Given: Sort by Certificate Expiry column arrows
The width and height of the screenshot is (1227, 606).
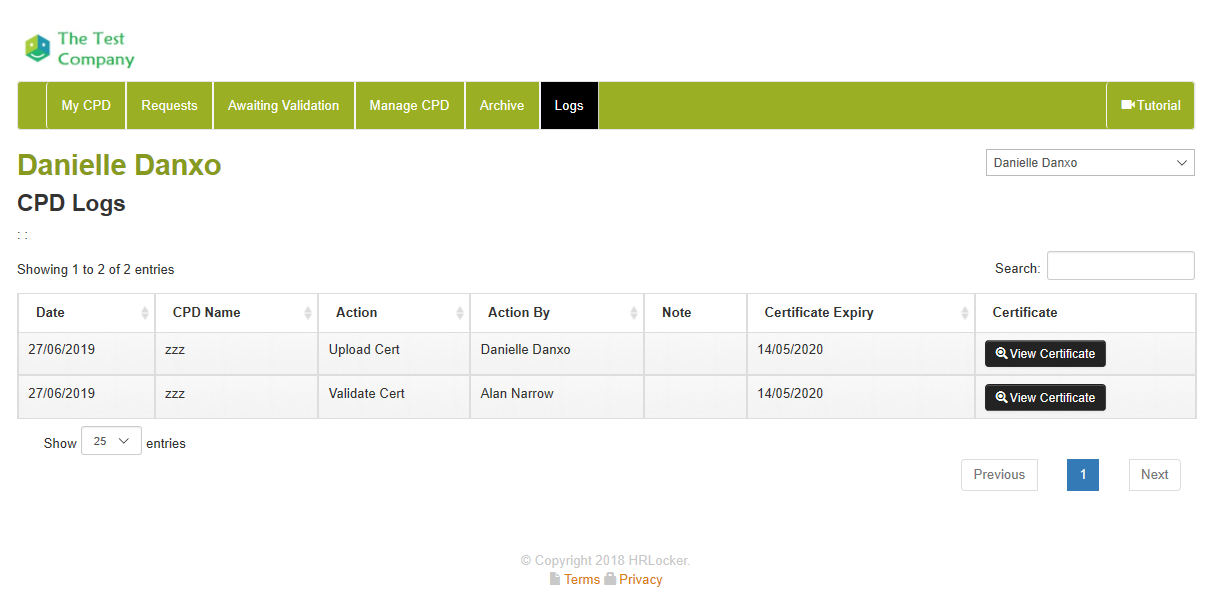Looking at the screenshot, I should pyautogui.click(x=964, y=313).
